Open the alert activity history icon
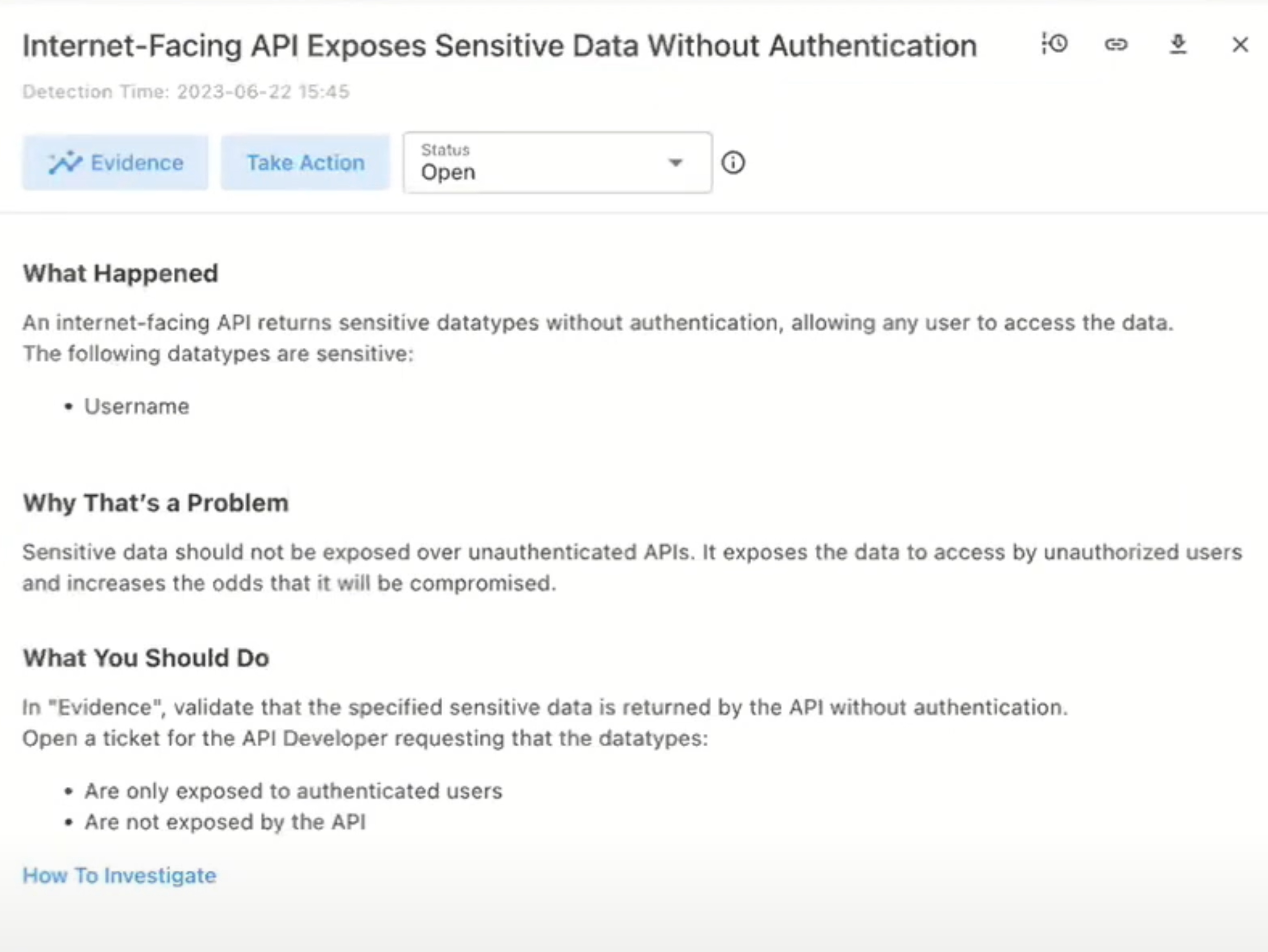1268x952 pixels. (1055, 44)
